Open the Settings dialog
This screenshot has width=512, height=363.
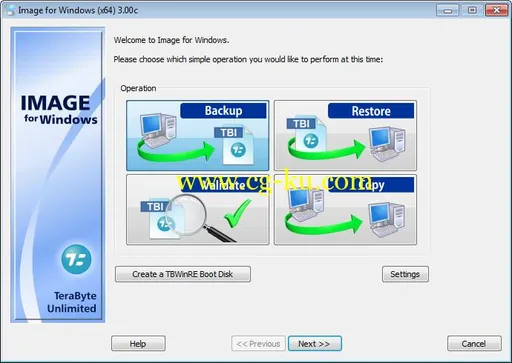pyautogui.click(x=405, y=274)
